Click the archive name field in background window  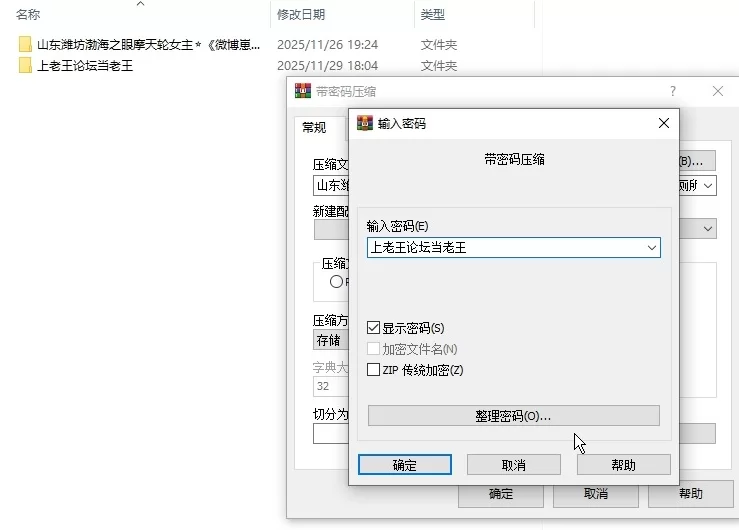point(331,186)
